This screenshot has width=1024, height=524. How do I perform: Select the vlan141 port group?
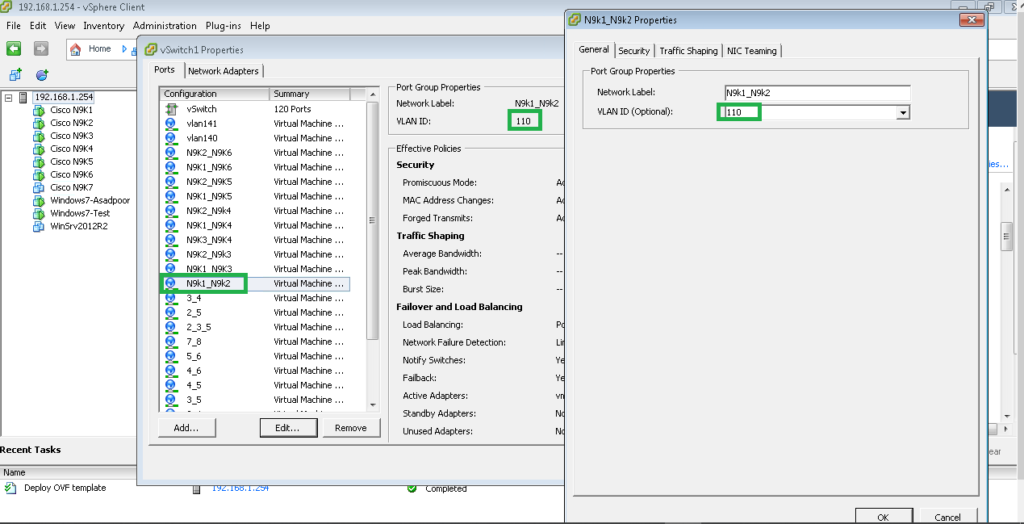tap(255, 123)
